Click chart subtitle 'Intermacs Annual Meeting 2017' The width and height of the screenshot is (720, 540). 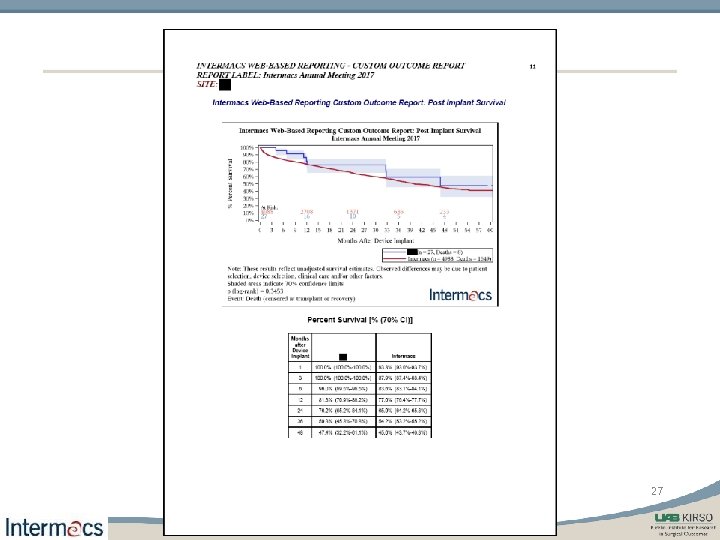click(375, 138)
